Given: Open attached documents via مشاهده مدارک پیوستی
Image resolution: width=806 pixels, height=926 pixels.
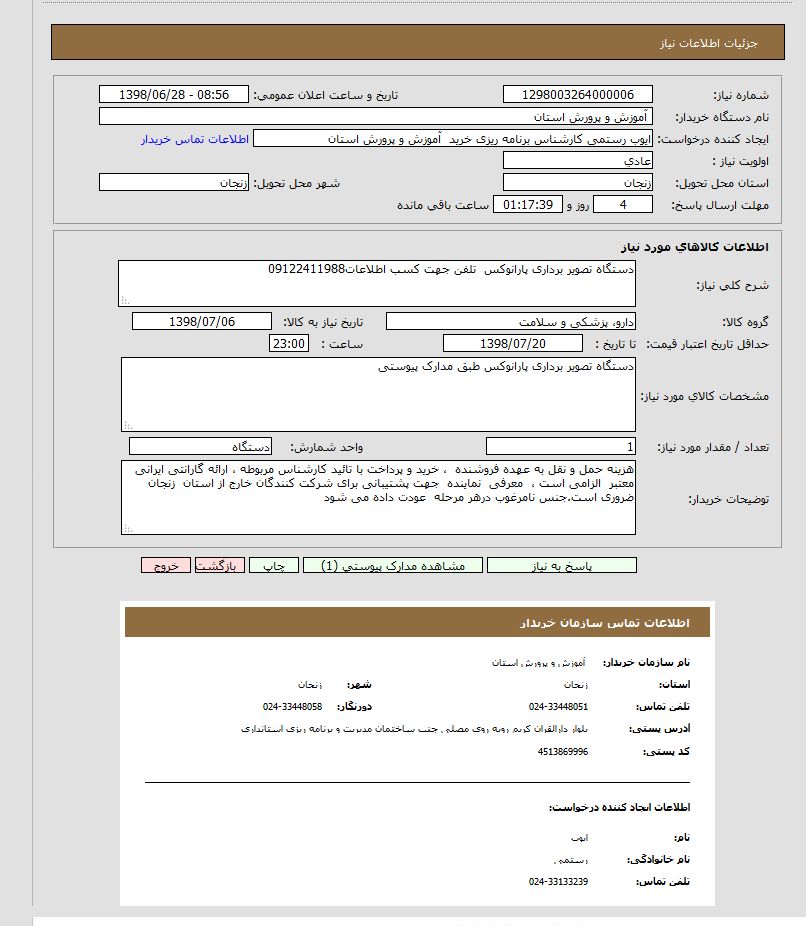Looking at the screenshot, I should [x=393, y=565].
